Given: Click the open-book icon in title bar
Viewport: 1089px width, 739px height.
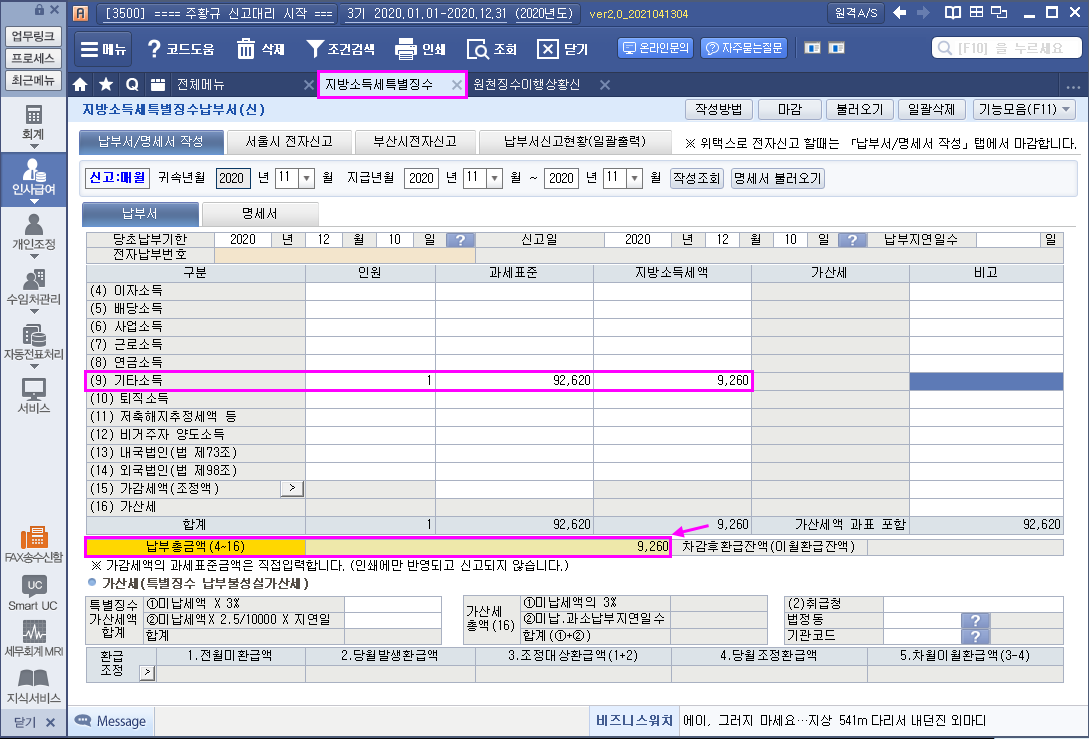Looking at the screenshot, I should (x=953, y=13).
